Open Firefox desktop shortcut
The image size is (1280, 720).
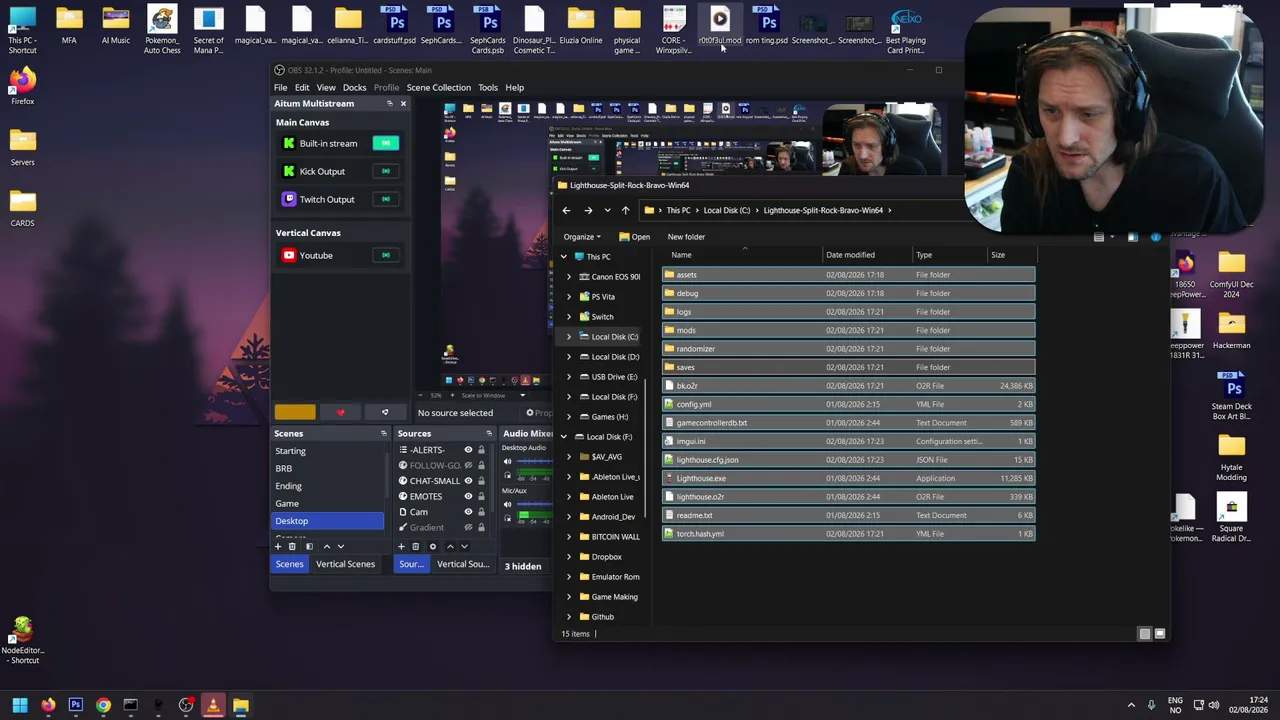point(22,86)
